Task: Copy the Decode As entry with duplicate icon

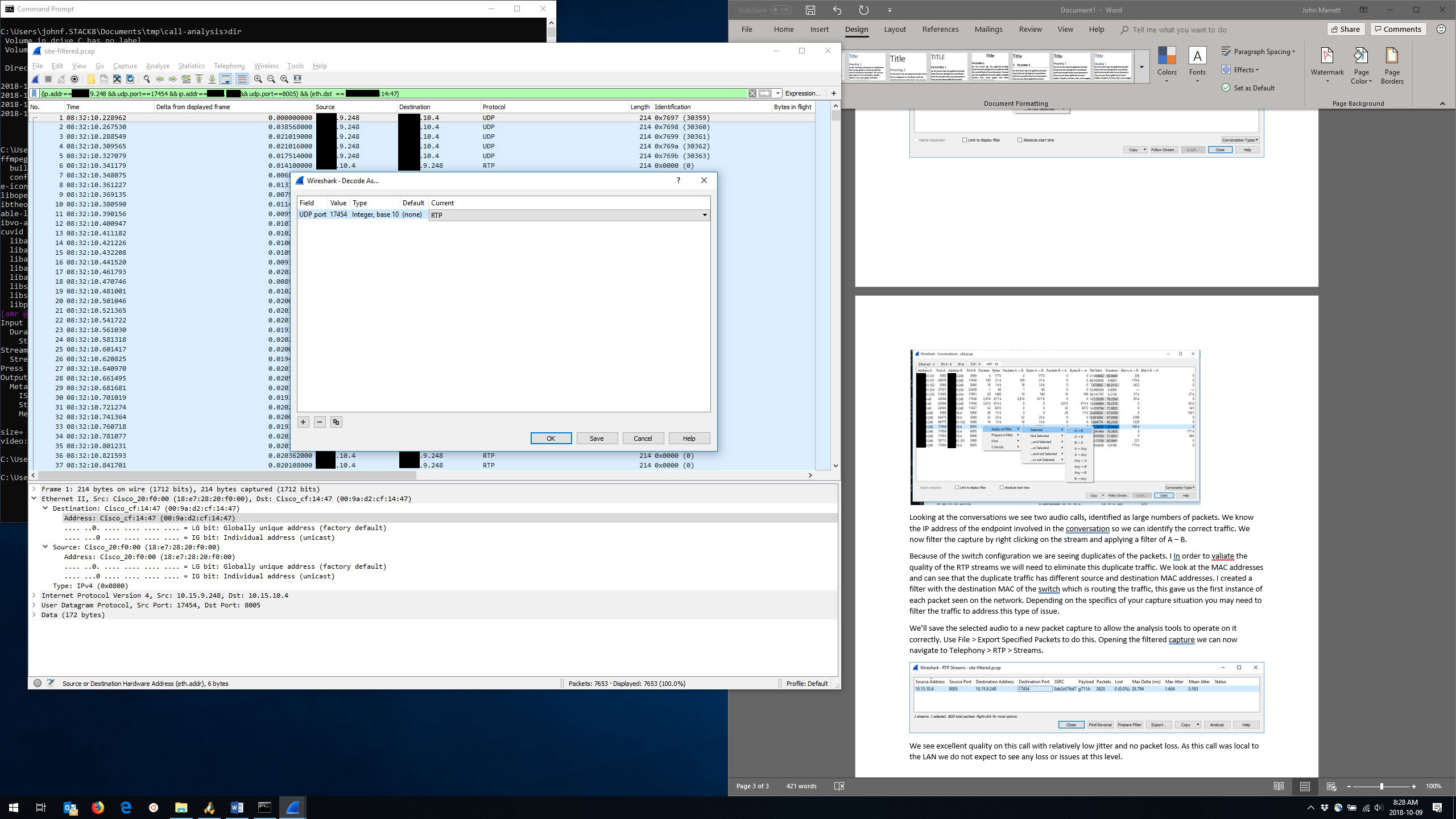Action: 336,422
